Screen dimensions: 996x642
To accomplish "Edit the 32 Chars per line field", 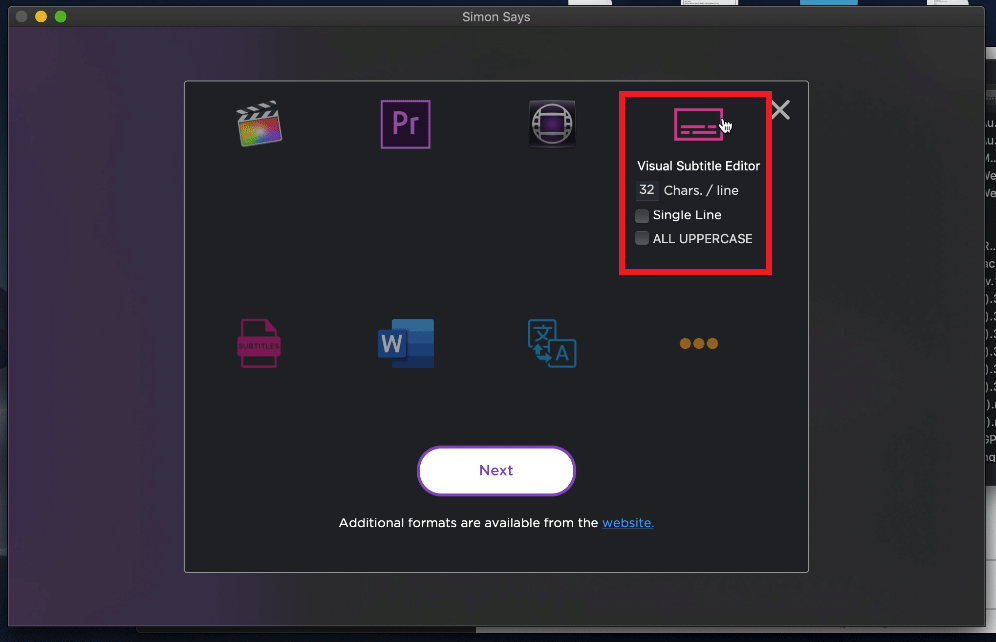I will 647,190.
